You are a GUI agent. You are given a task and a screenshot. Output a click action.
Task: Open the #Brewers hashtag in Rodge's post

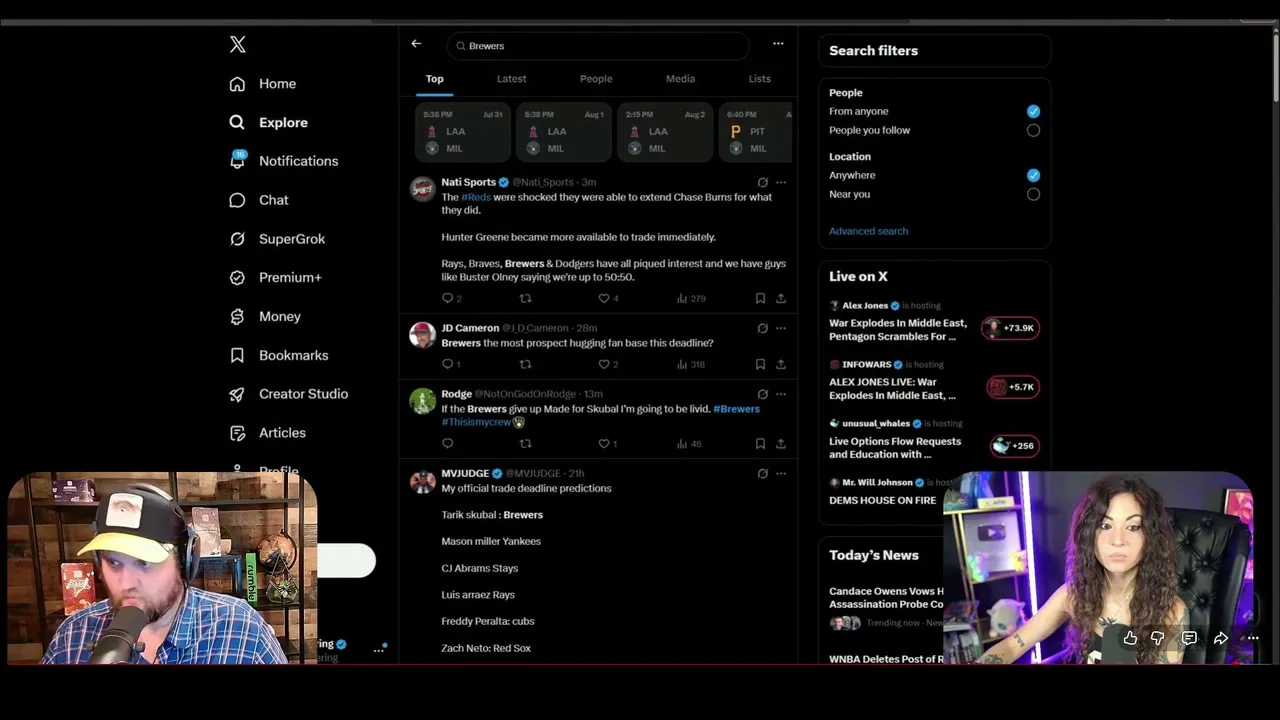point(736,409)
